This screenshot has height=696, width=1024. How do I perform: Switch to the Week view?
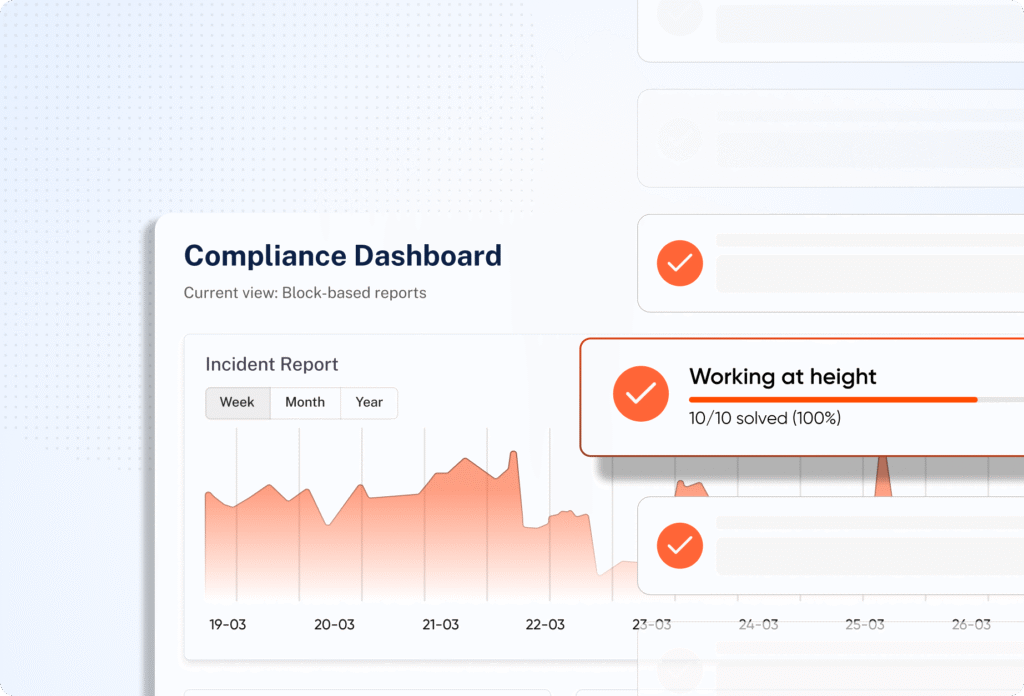point(237,402)
